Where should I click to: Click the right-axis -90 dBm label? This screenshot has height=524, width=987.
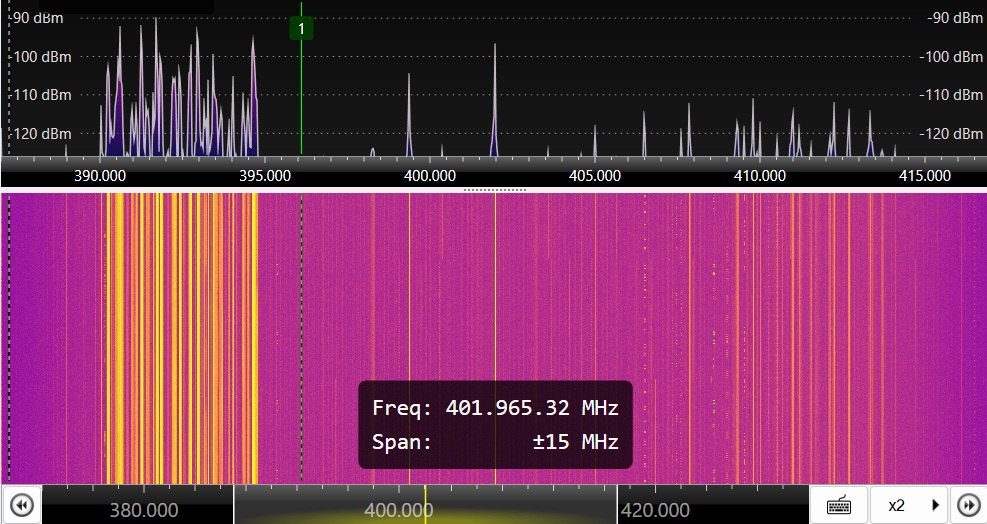[x=955, y=18]
